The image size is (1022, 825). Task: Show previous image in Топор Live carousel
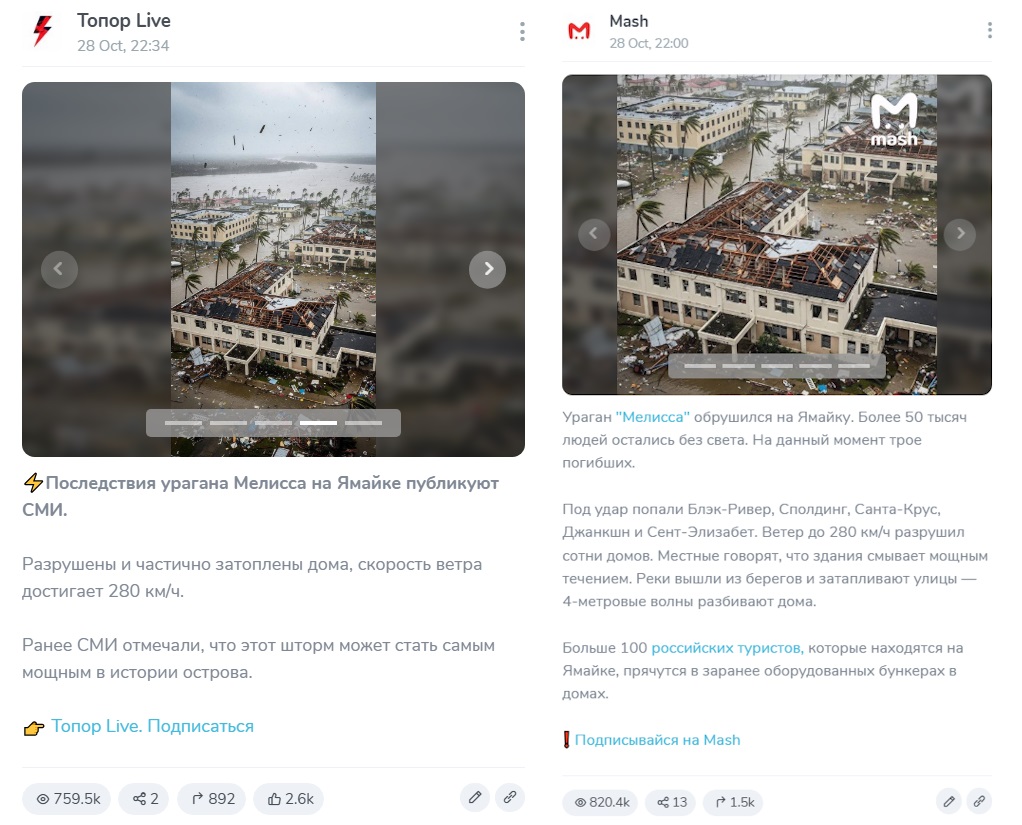59,269
